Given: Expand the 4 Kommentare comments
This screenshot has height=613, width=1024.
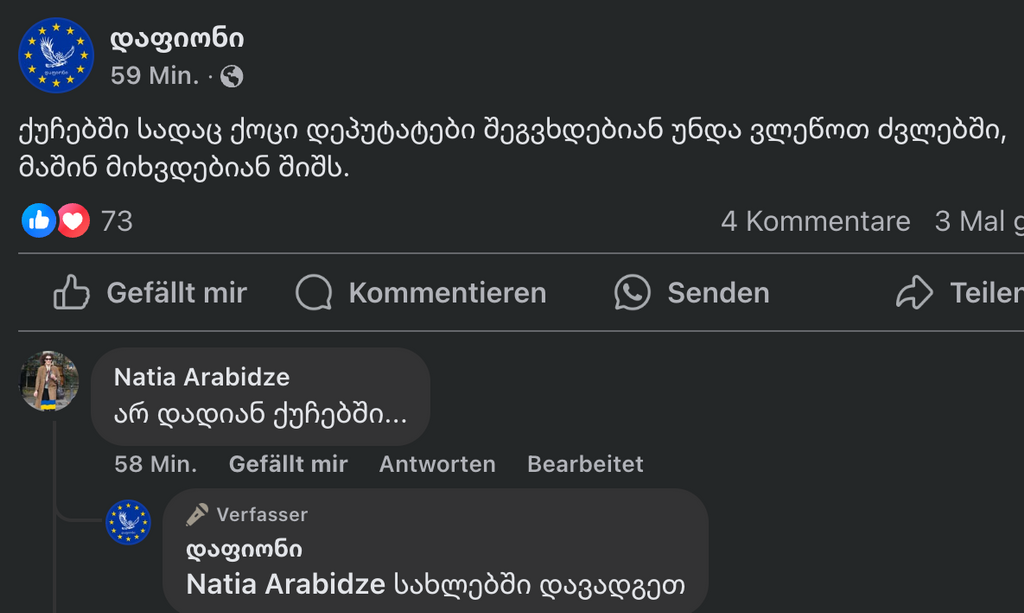Looking at the screenshot, I should coord(815,221).
